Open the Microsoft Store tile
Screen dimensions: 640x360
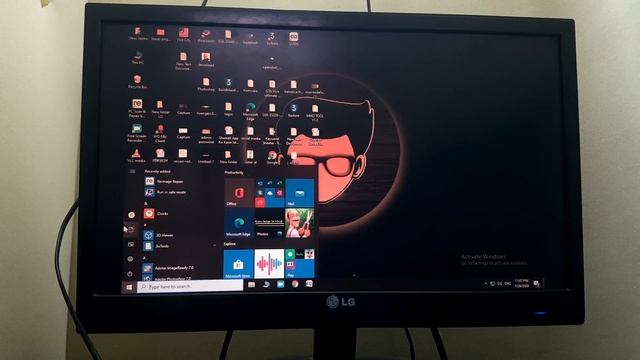click(x=238, y=264)
